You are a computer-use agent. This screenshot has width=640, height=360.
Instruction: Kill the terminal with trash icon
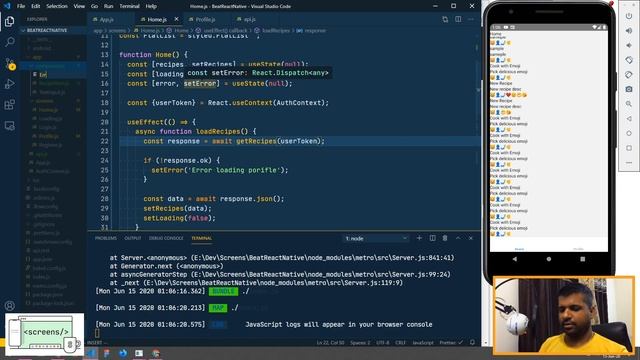(x=445, y=238)
